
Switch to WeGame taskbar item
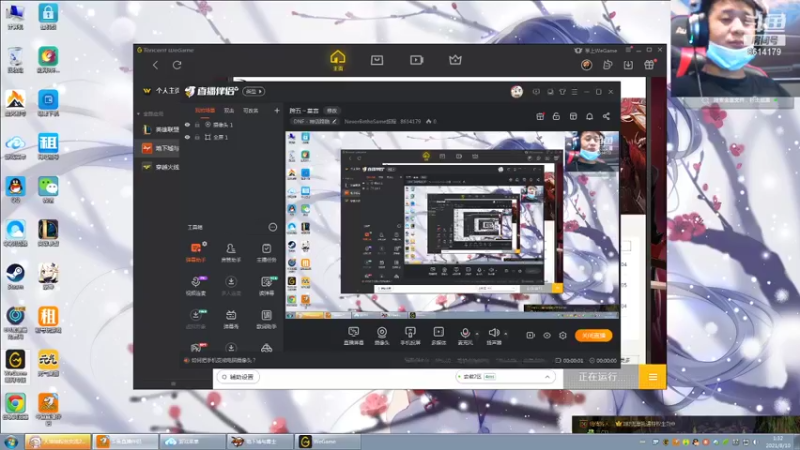coord(327,441)
